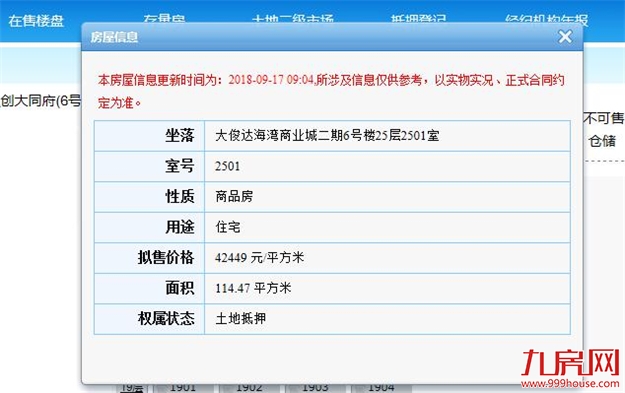This screenshot has height=393, width=625.
Task: Click the 室号 label cell
Action: tap(149, 166)
